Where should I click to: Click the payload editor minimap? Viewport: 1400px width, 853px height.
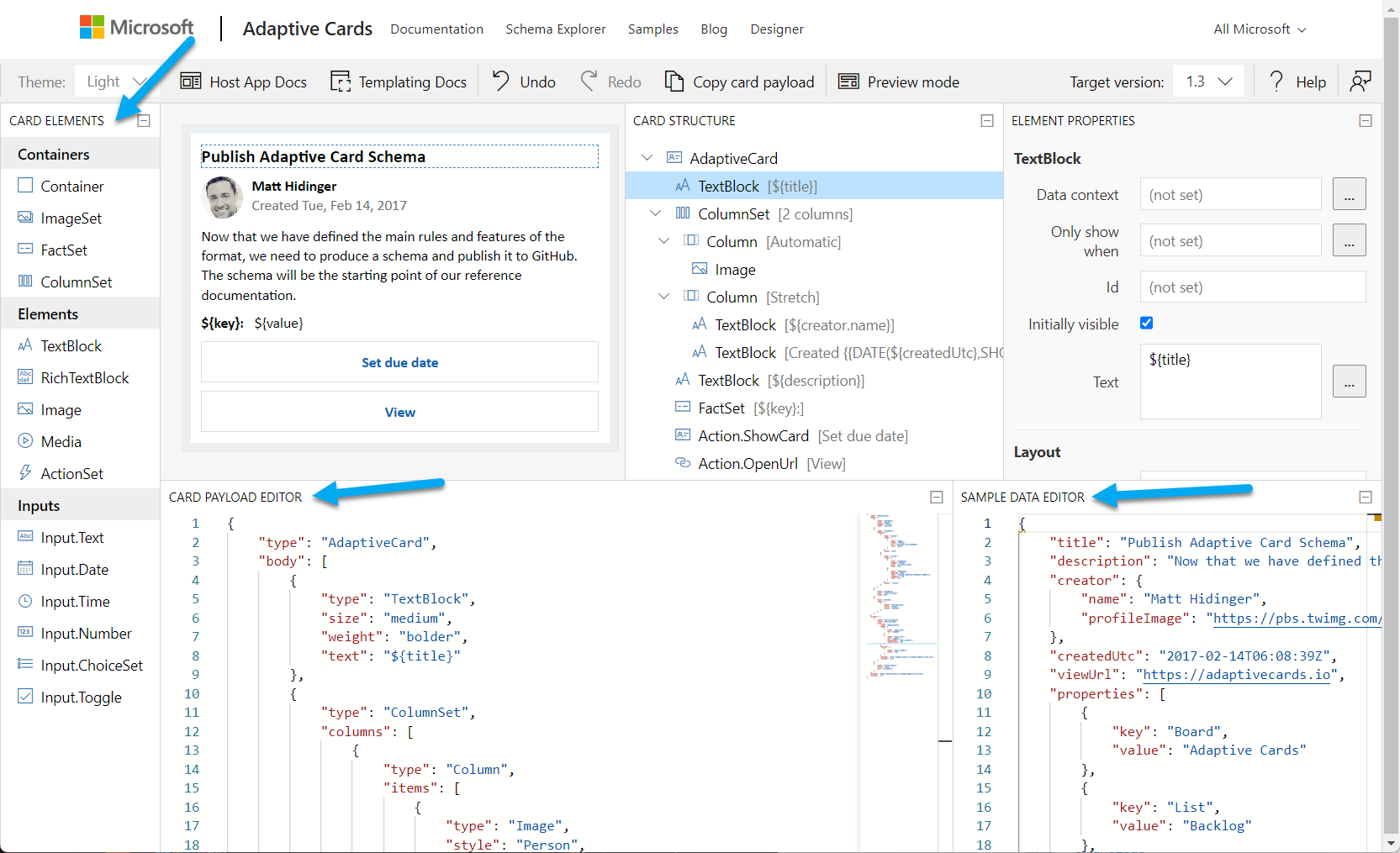(x=901, y=597)
